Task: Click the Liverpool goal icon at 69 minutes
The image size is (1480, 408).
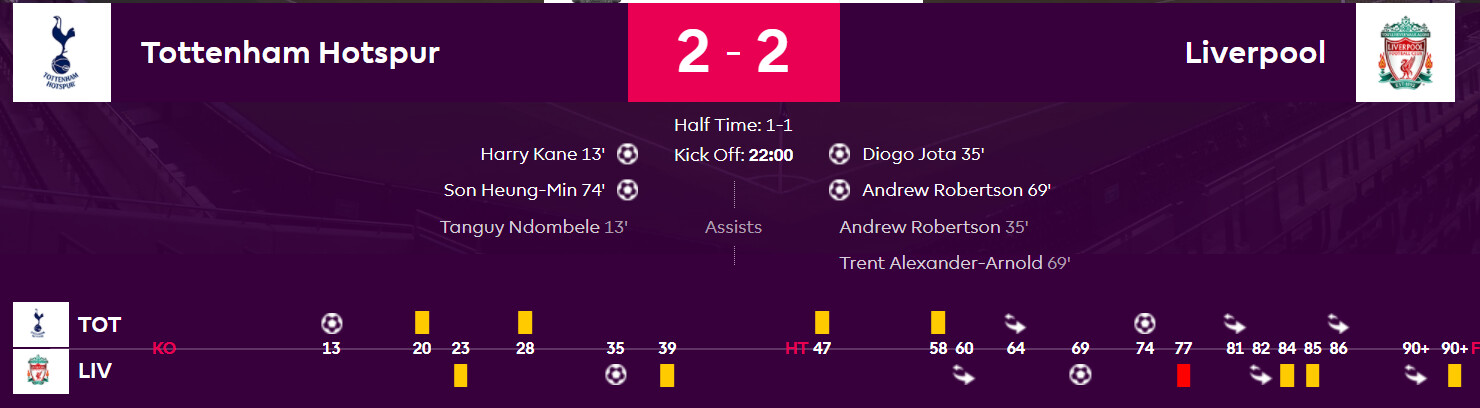Action: tap(1080, 375)
